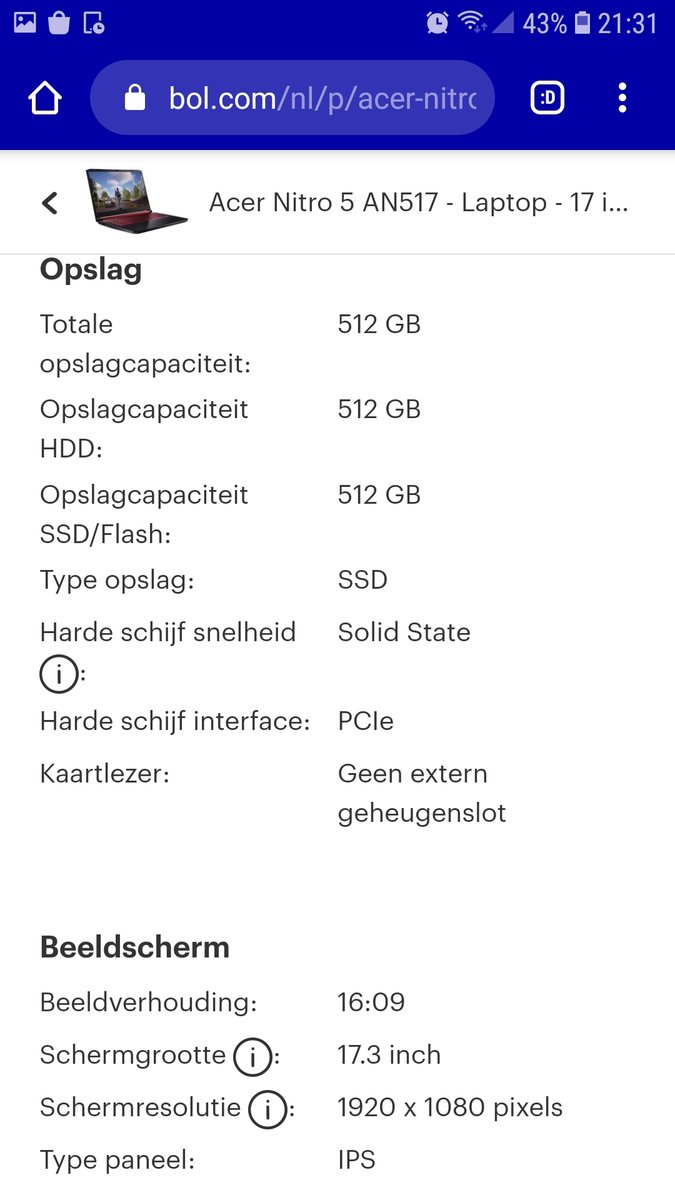This screenshot has height=1200, width=675.
Task: Tap the bol.com URL address bar
Action: click(292, 98)
